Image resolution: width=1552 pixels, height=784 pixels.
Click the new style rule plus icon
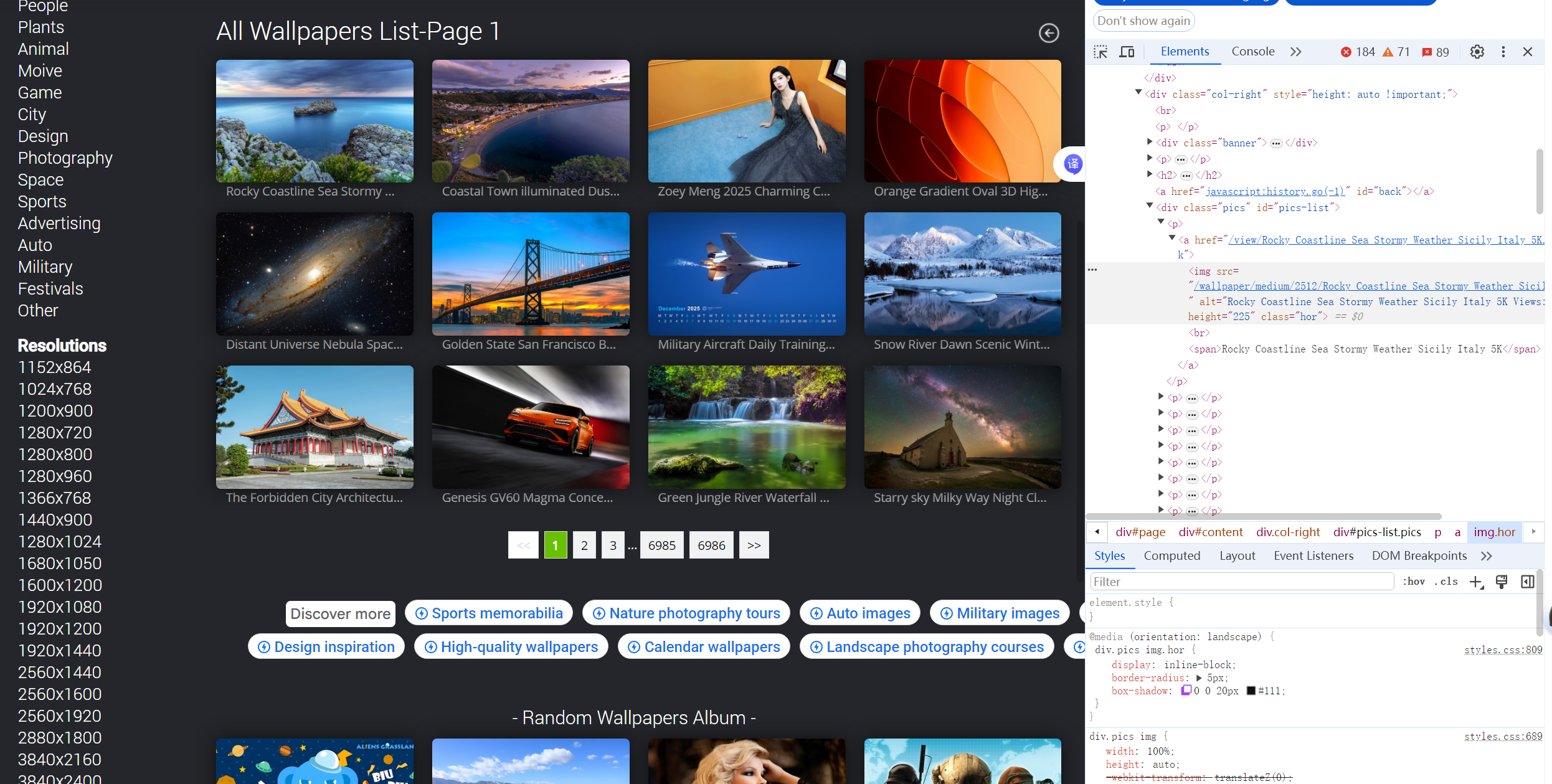1475,582
